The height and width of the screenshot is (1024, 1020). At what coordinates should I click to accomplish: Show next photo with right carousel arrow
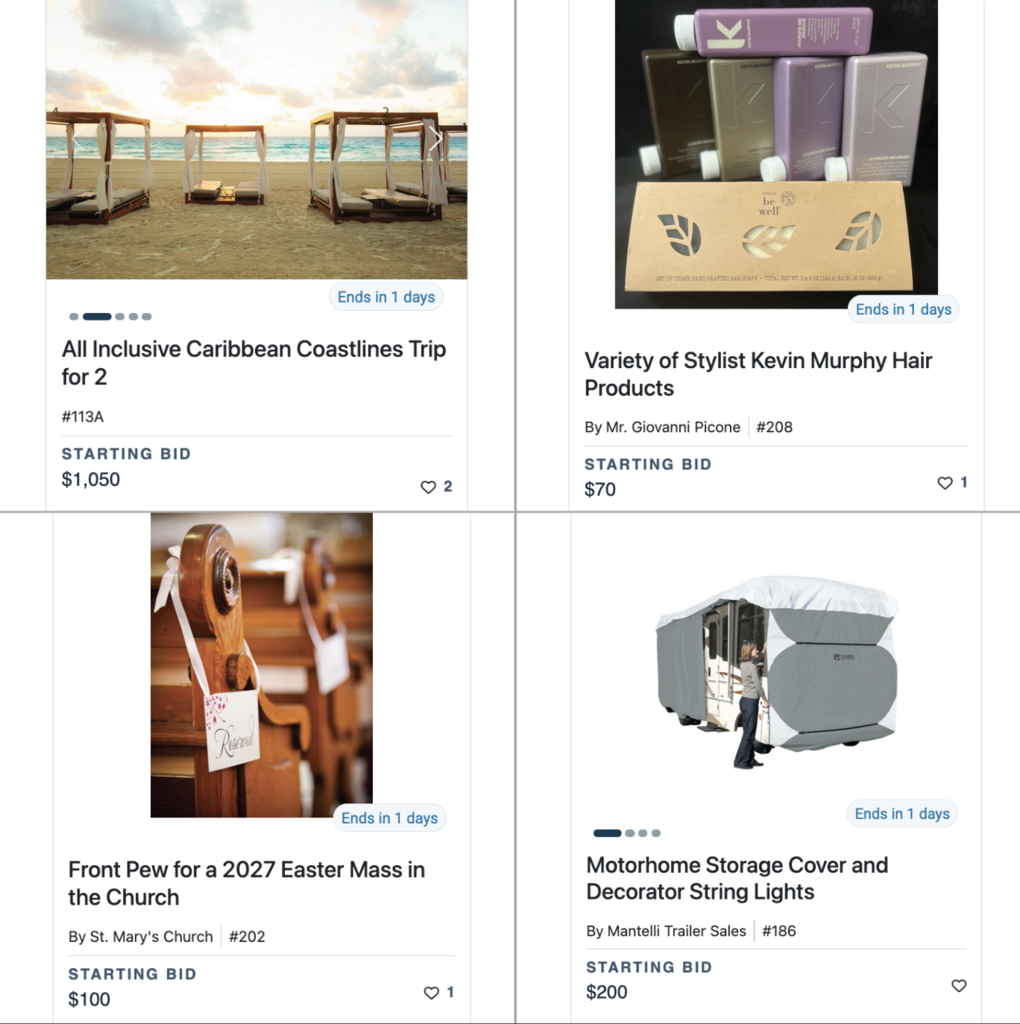(436, 139)
